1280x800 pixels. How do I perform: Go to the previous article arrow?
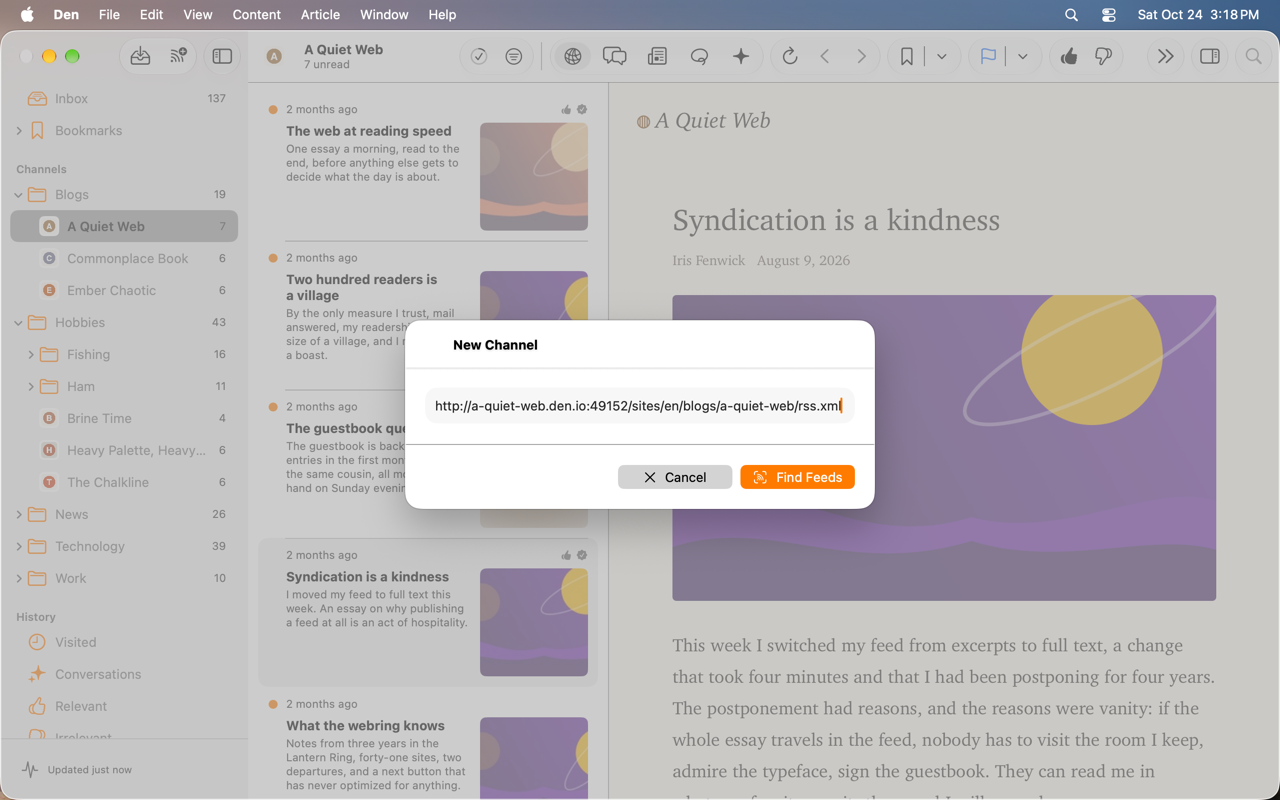(x=825, y=57)
